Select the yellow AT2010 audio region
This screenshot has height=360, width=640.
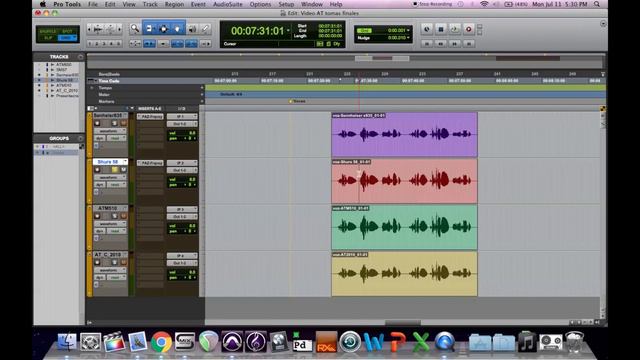(x=404, y=274)
